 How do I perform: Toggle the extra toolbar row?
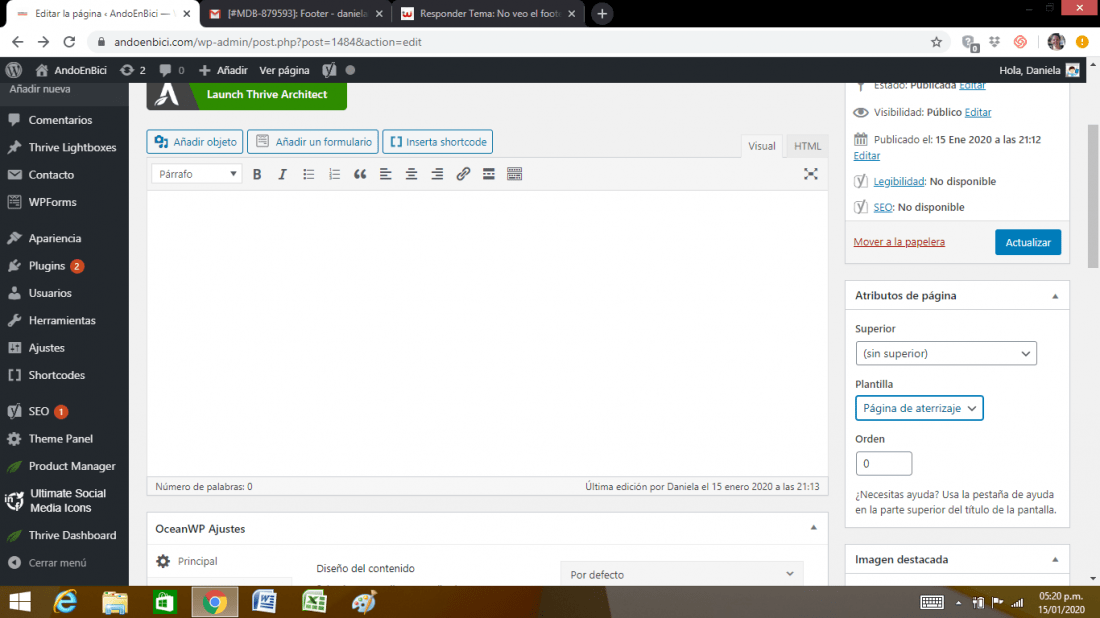(x=514, y=174)
